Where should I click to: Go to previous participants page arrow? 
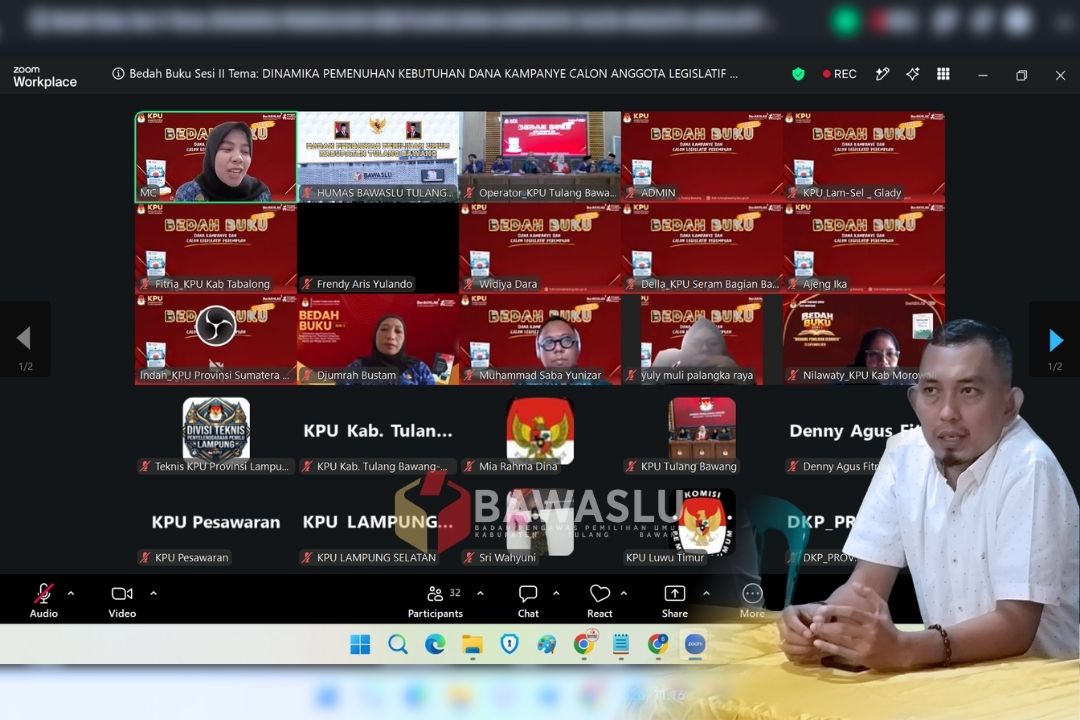pyautogui.click(x=25, y=338)
